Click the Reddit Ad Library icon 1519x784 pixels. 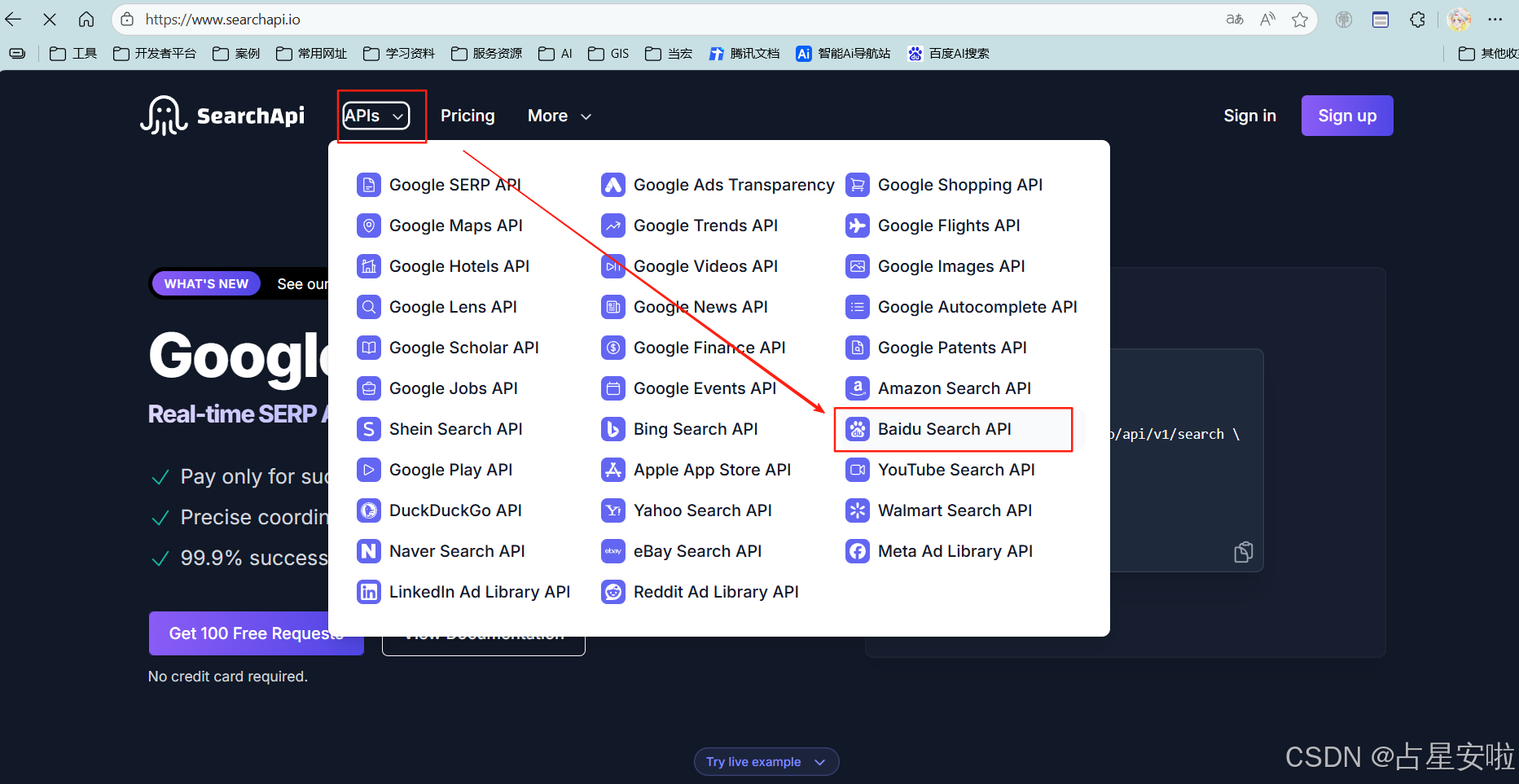click(x=613, y=592)
